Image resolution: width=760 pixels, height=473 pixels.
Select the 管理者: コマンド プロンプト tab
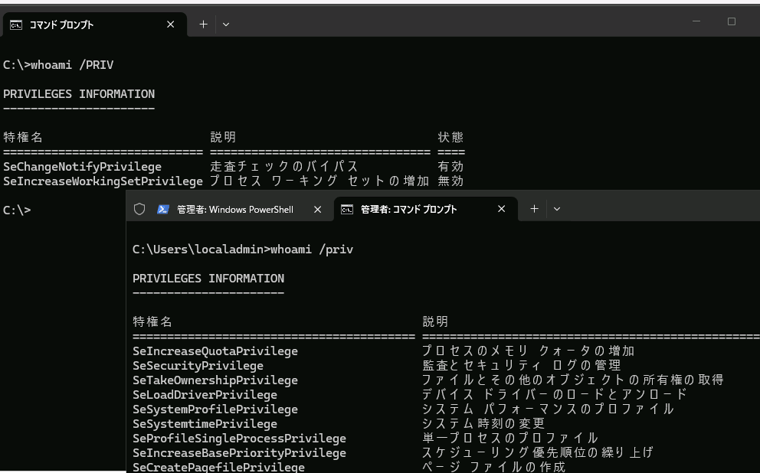point(426,209)
